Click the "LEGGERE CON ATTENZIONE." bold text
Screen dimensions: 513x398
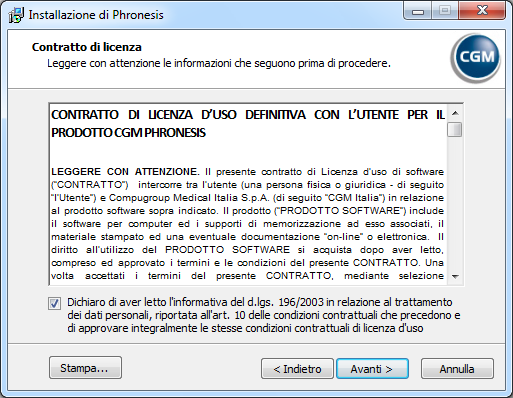click(125, 172)
